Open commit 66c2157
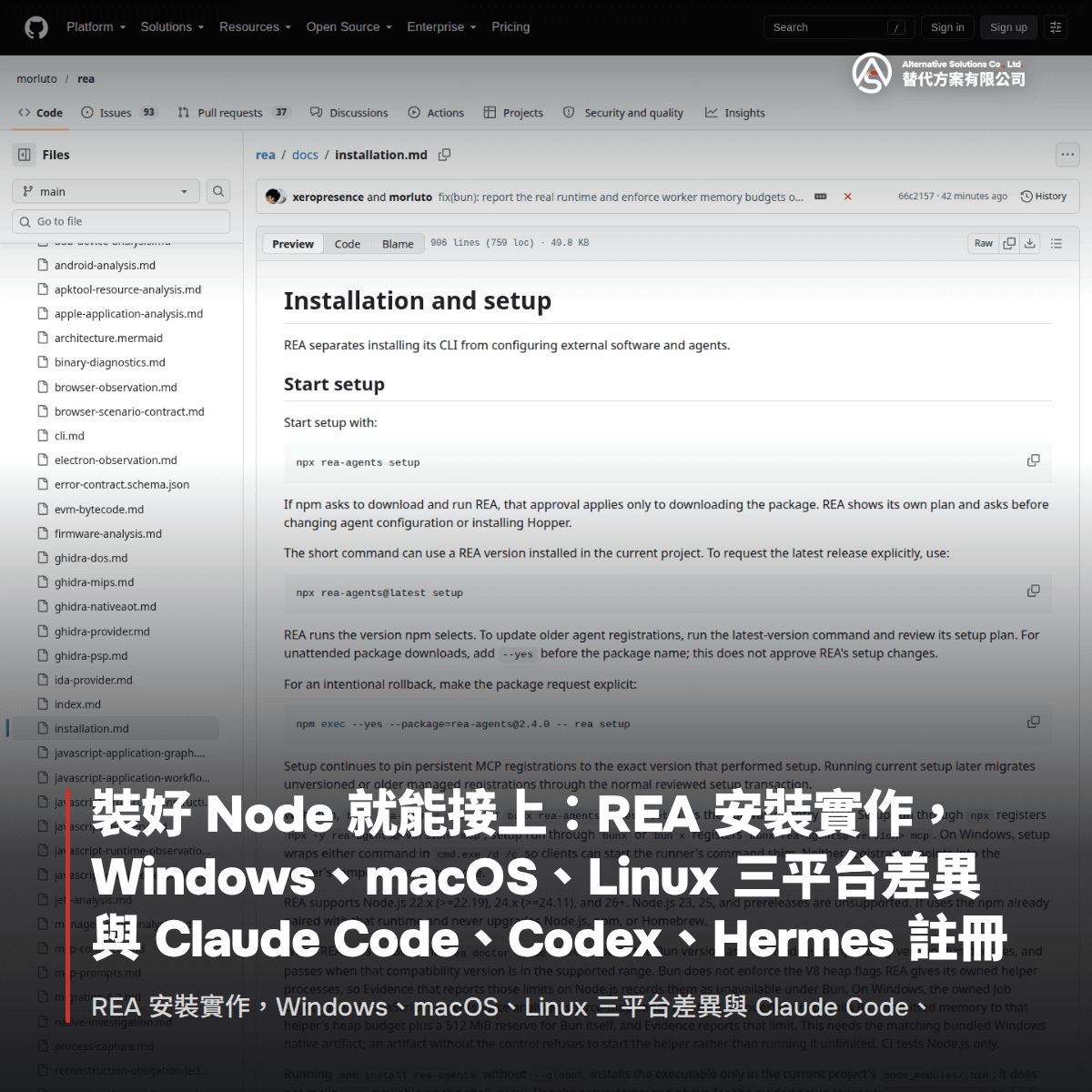 point(915,197)
